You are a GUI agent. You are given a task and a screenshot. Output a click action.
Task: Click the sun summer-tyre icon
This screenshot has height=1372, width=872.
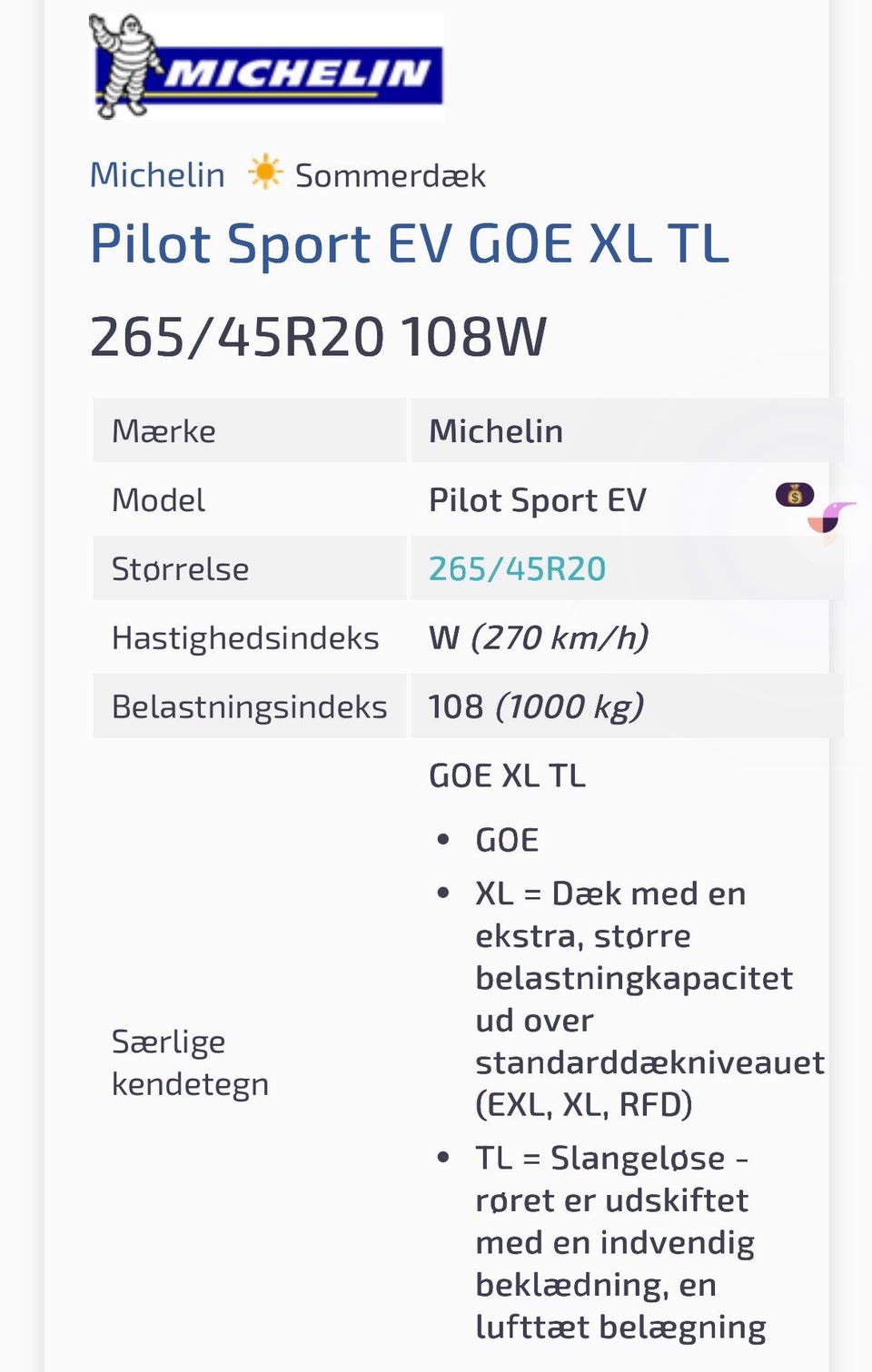[x=265, y=173]
